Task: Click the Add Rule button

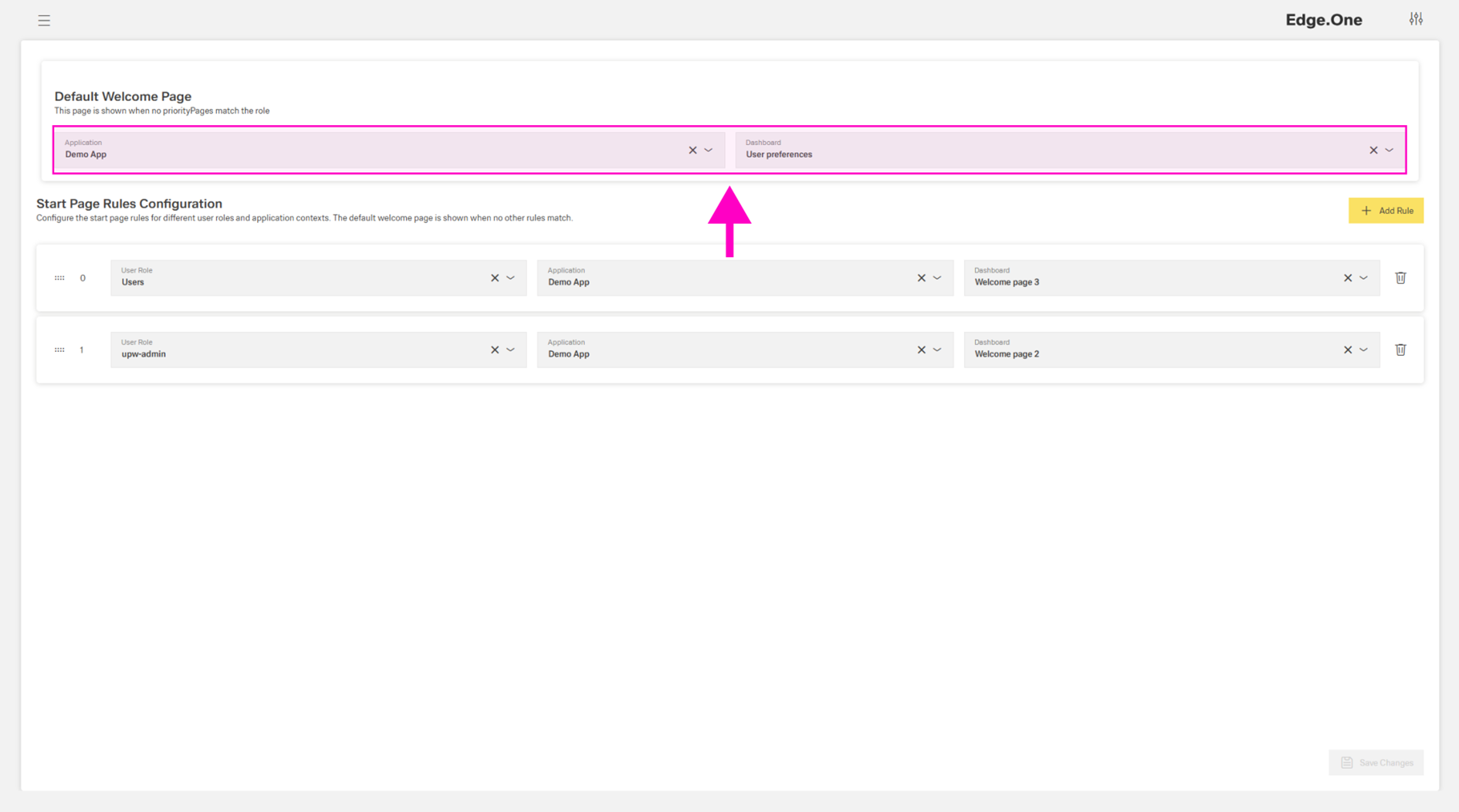Action: tap(1386, 210)
